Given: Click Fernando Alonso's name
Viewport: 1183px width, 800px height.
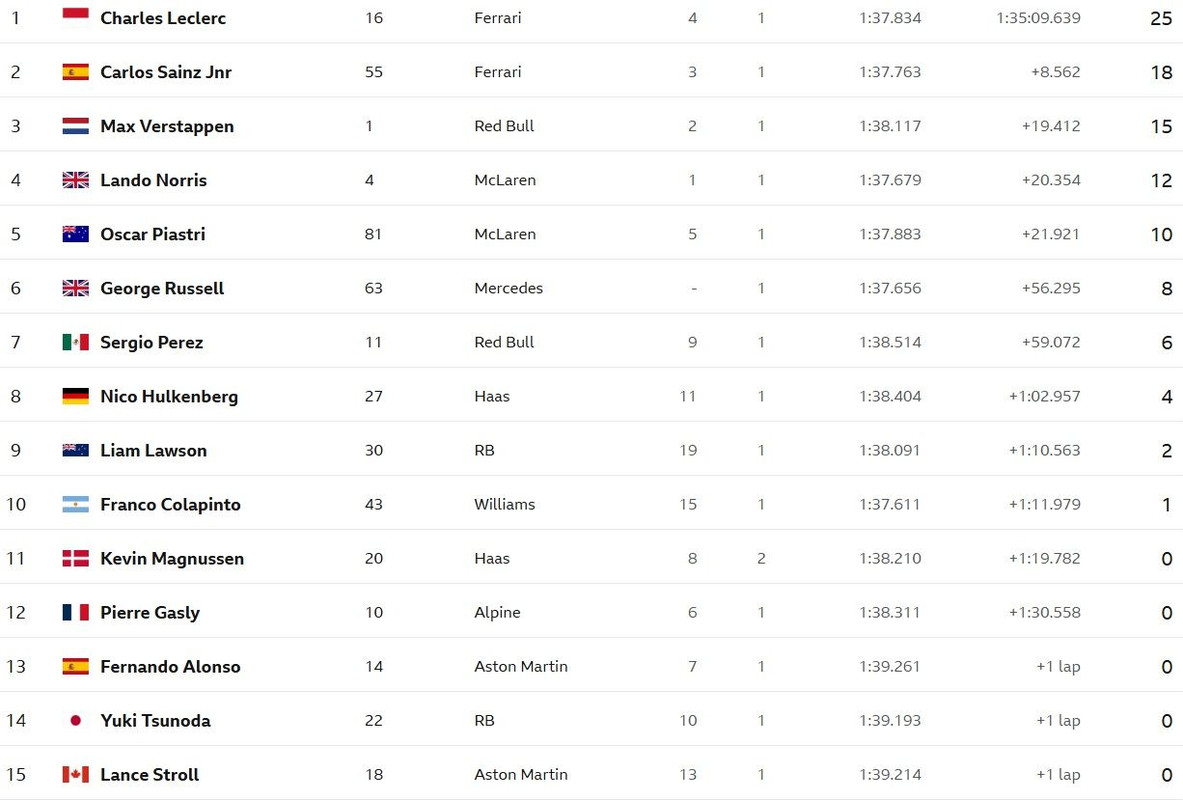Looking at the screenshot, I should coord(171,666).
